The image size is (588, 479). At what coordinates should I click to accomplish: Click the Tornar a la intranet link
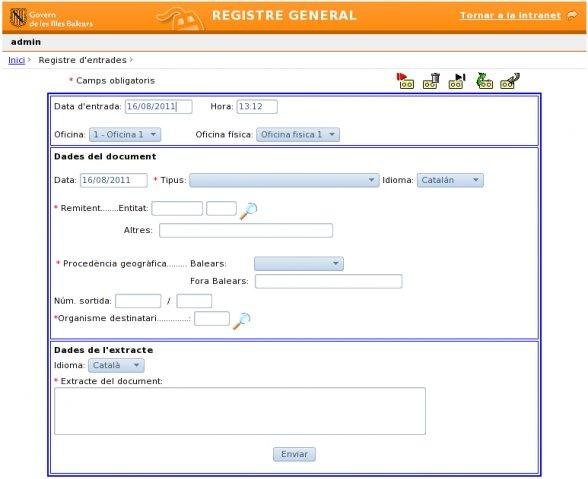[510, 15]
